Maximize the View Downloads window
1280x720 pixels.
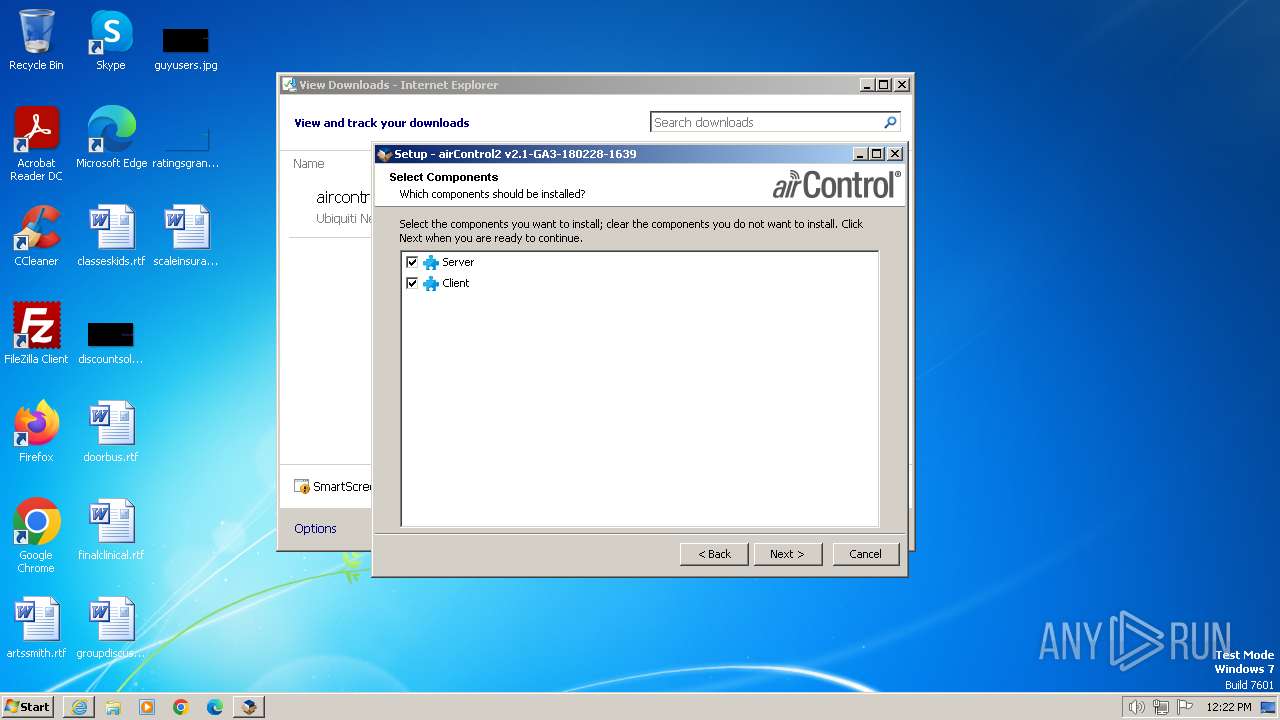[883, 85]
